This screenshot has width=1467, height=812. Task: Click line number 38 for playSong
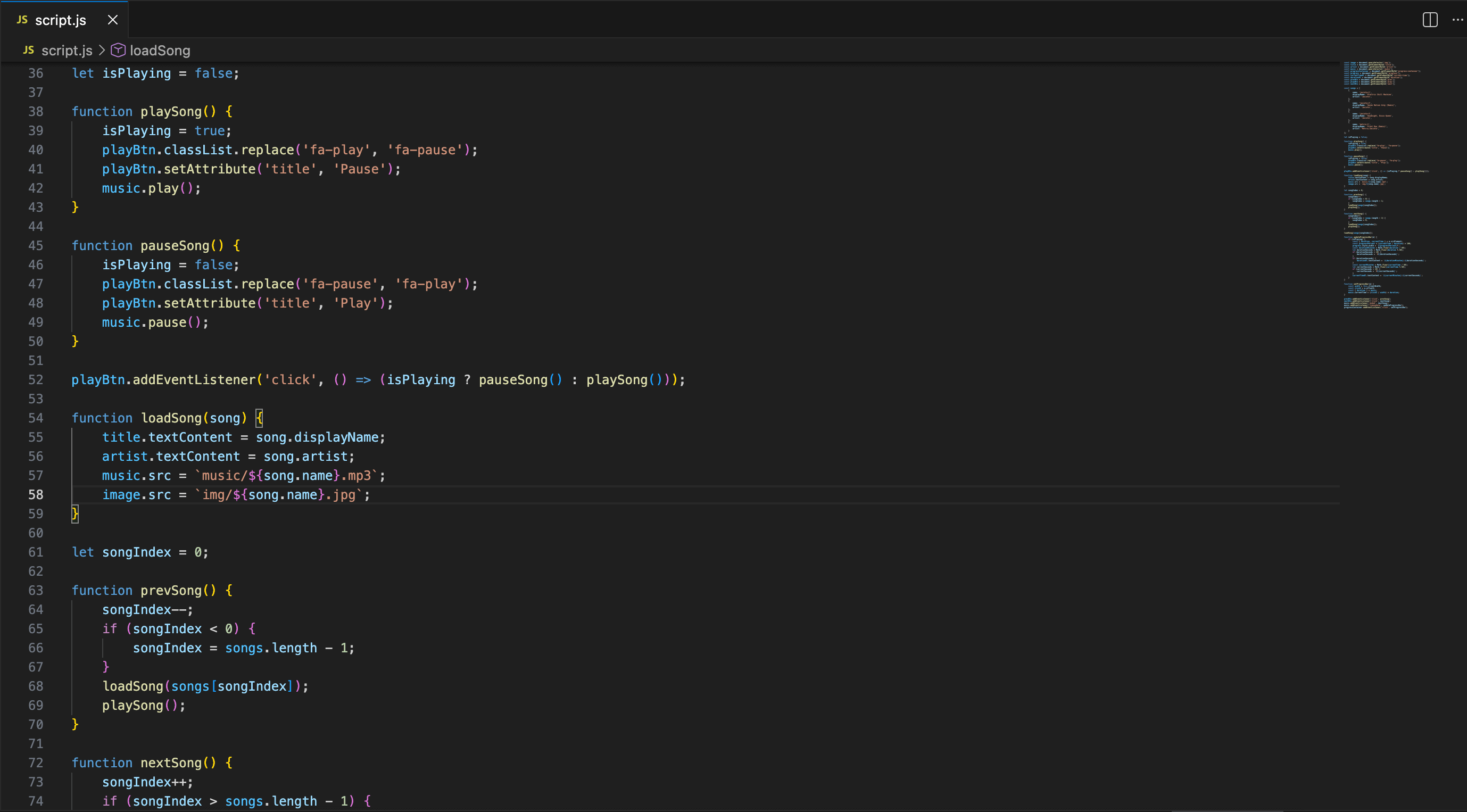[x=35, y=112]
